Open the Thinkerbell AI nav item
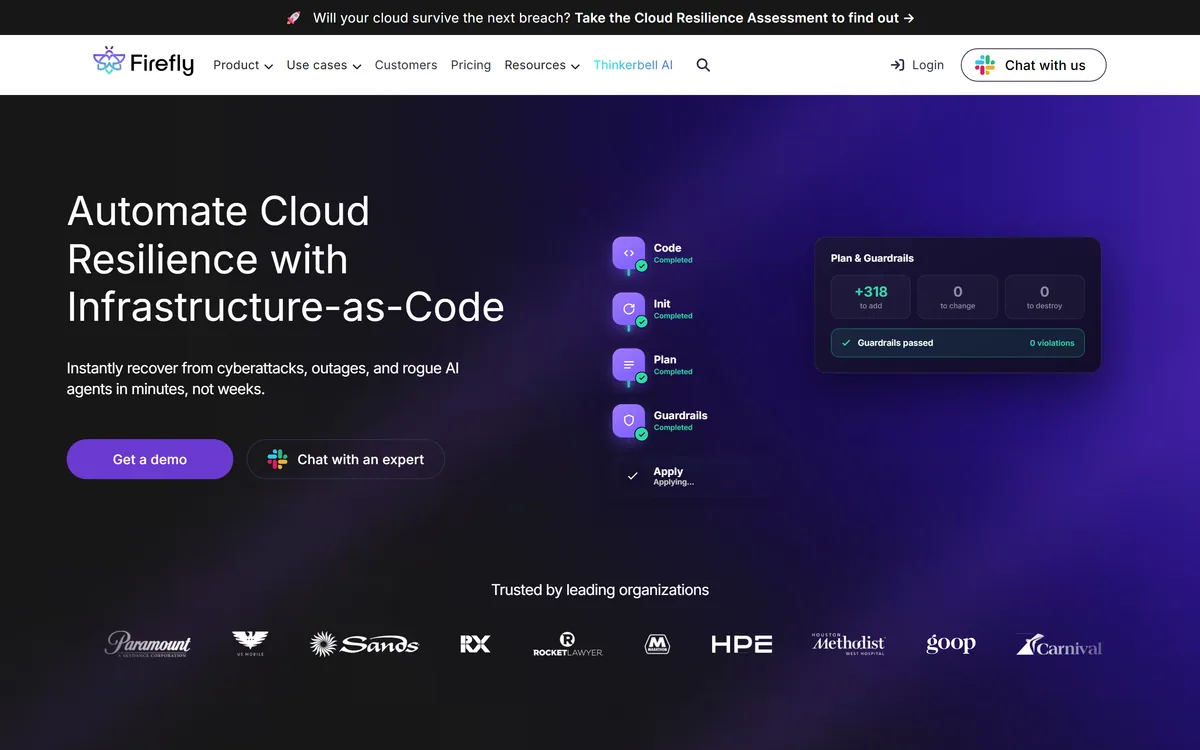The image size is (1200, 750). pyautogui.click(x=633, y=65)
